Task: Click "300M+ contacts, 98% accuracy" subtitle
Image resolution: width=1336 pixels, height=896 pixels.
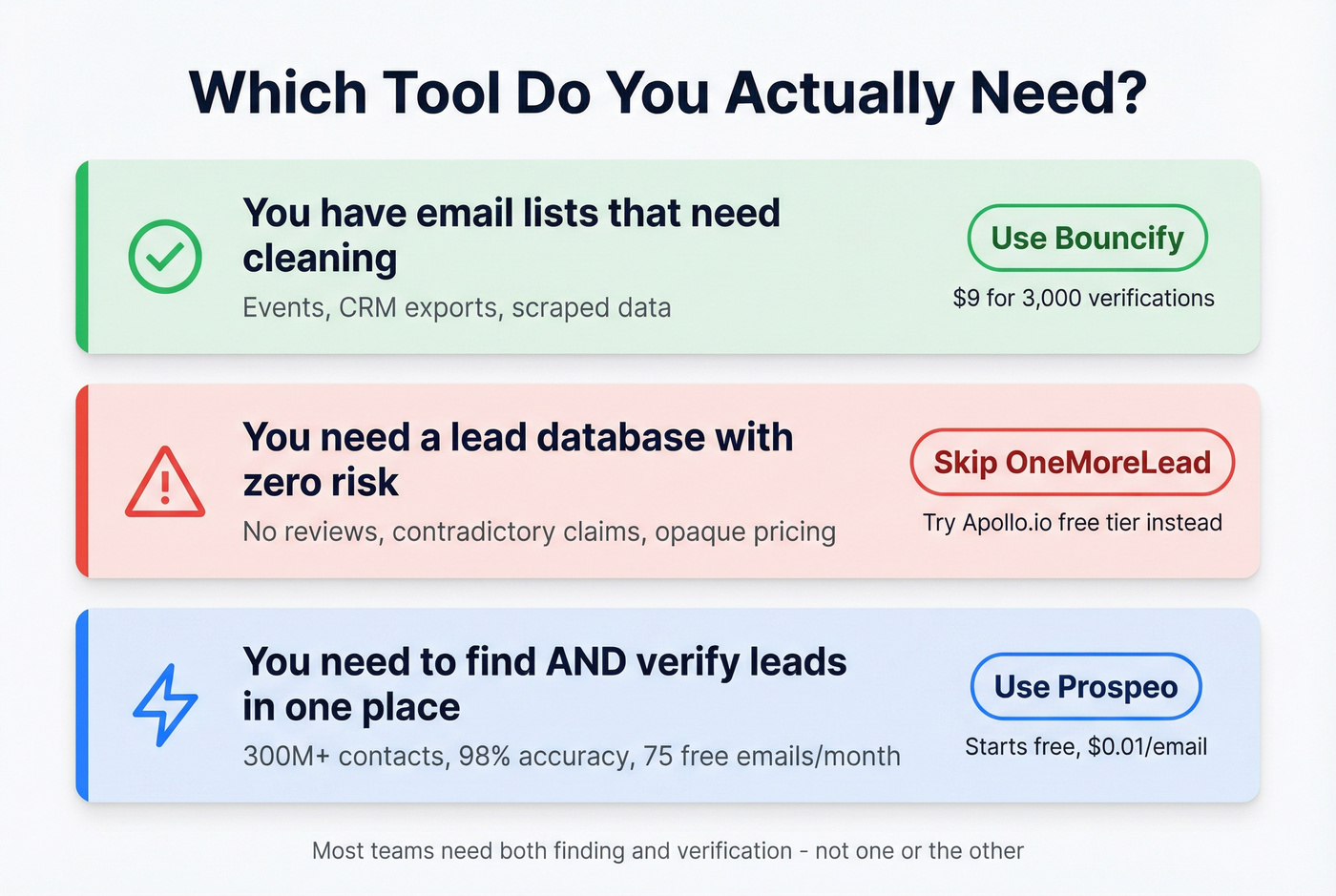Action: (571, 756)
